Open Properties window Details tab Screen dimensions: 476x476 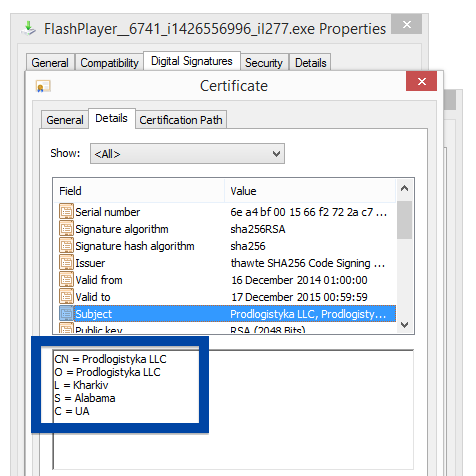pyautogui.click(x=310, y=62)
